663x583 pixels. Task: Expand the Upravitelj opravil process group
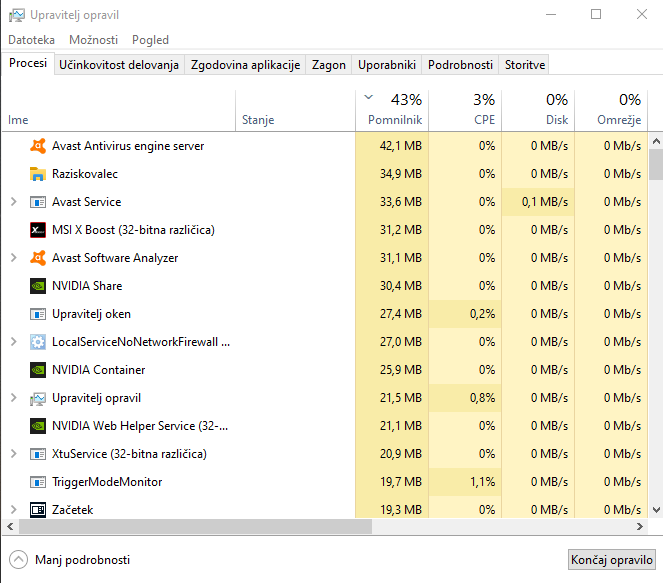click(x=13, y=398)
